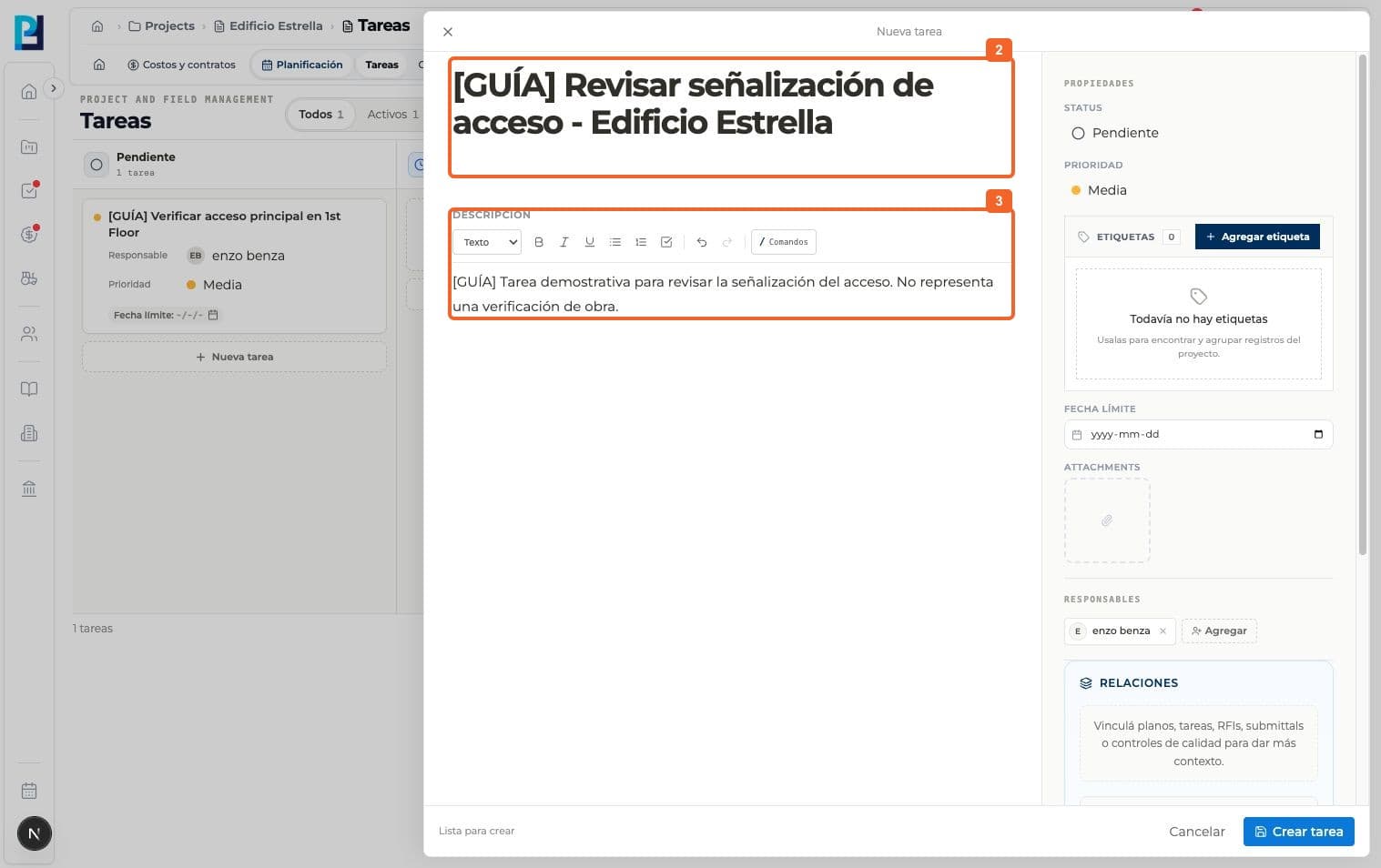Image resolution: width=1381 pixels, height=868 pixels.
Task: Open book icon in left sidebar
Action: (29, 389)
